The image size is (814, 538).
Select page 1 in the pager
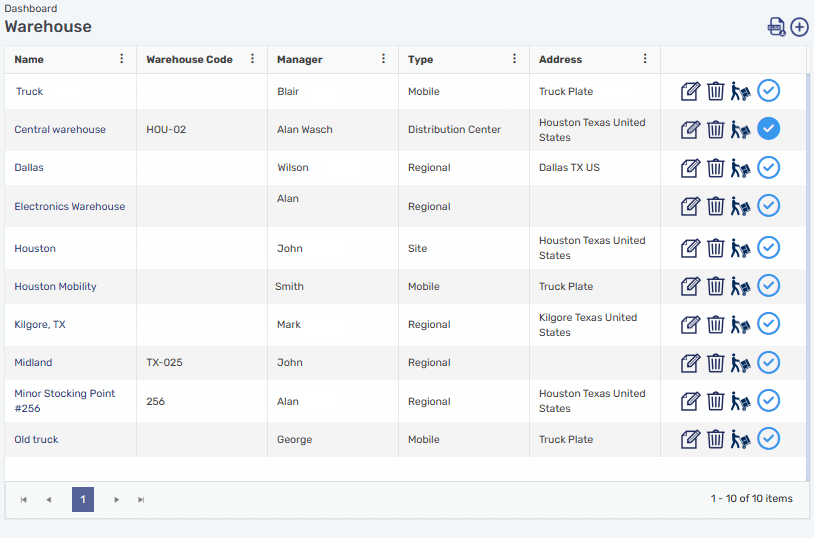click(83, 500)
